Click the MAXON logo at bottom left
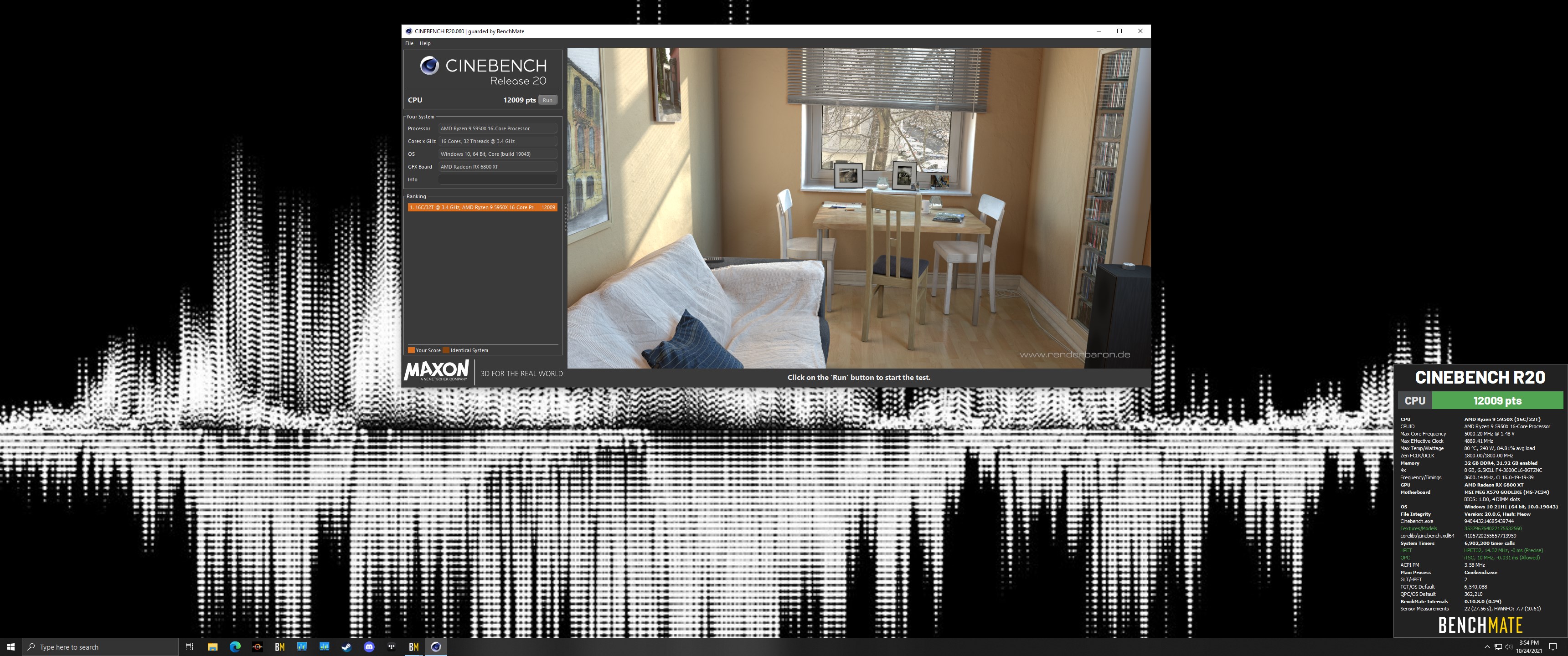 [x=436, y=371]
